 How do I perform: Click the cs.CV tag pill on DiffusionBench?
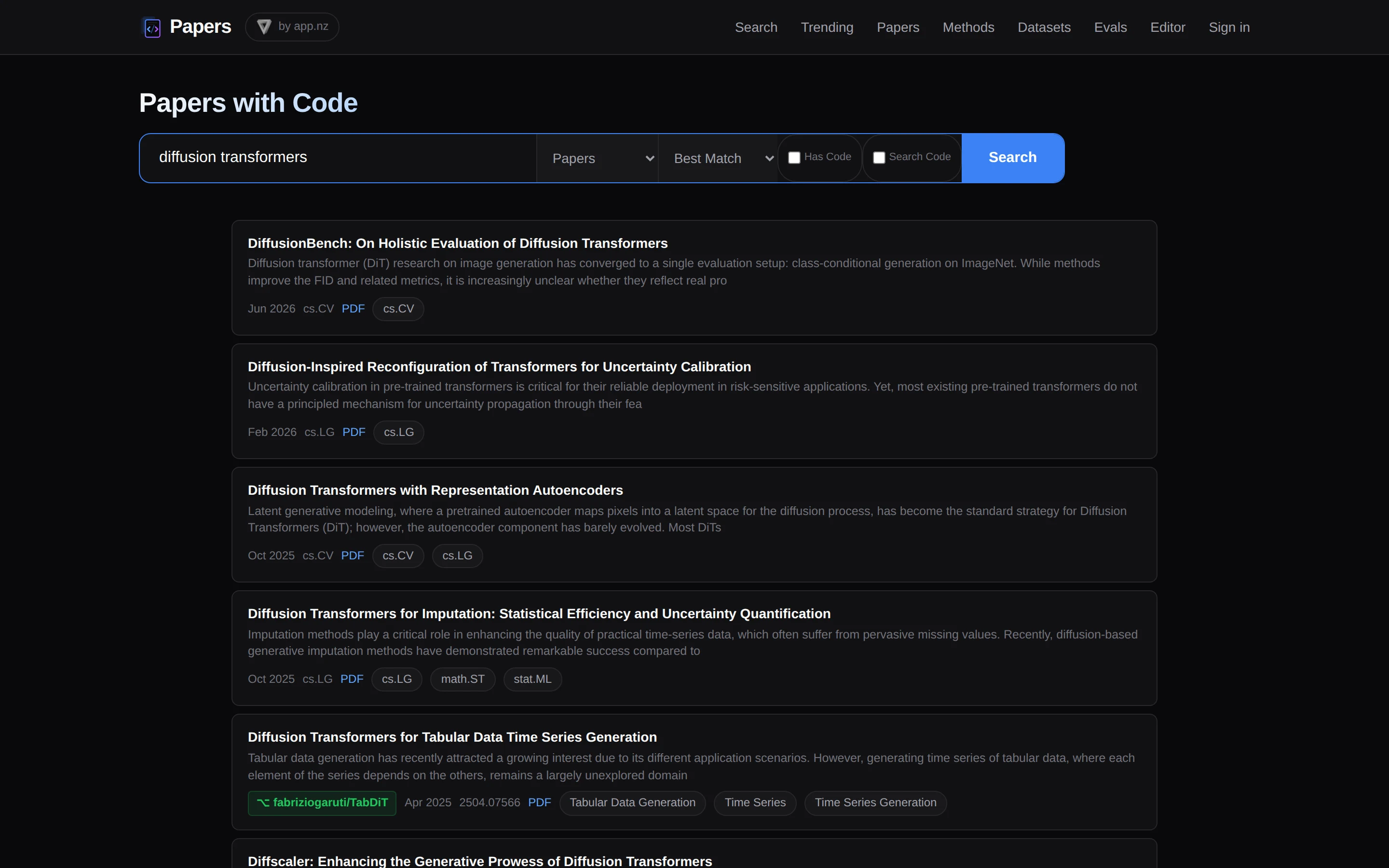click(398, 309)
